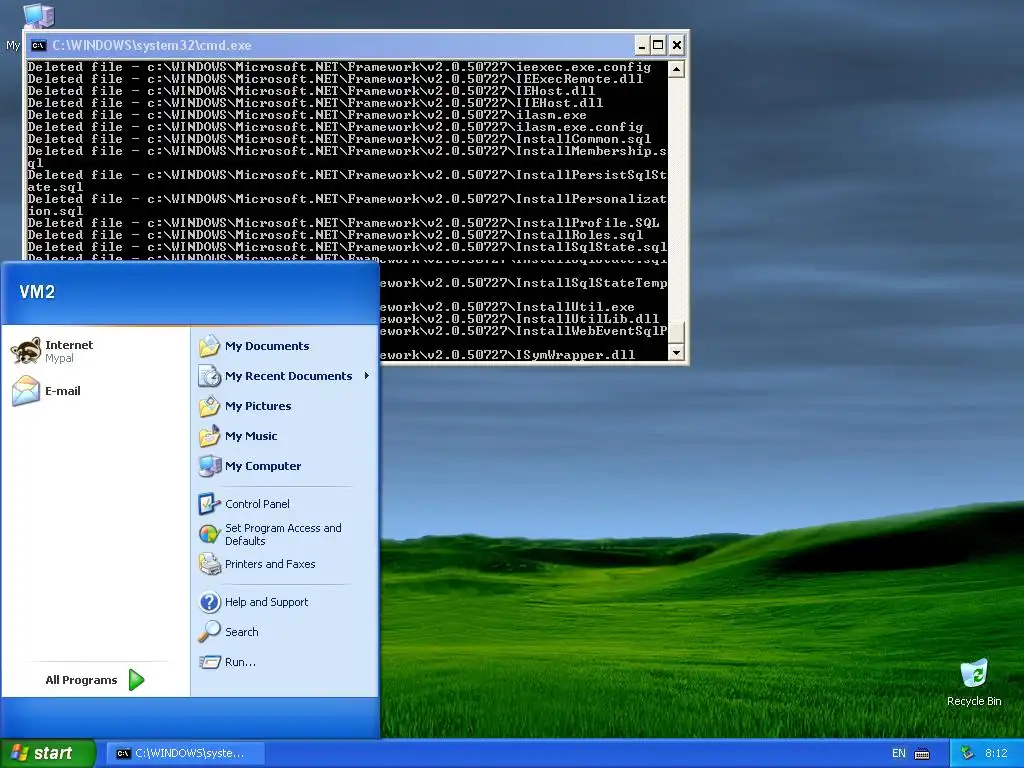Close the cmd.exe window
1024x768 pixels.
(677, 45)
